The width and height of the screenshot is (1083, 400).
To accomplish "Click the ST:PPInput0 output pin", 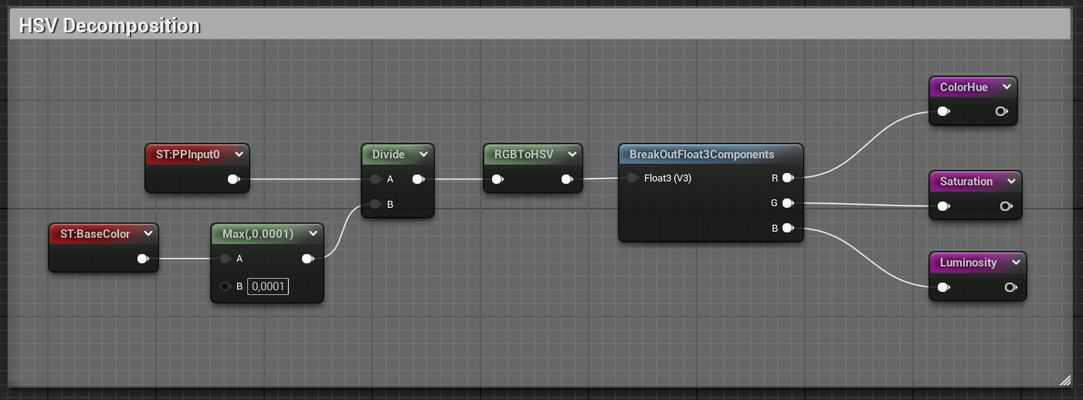I will click(233, 180).
